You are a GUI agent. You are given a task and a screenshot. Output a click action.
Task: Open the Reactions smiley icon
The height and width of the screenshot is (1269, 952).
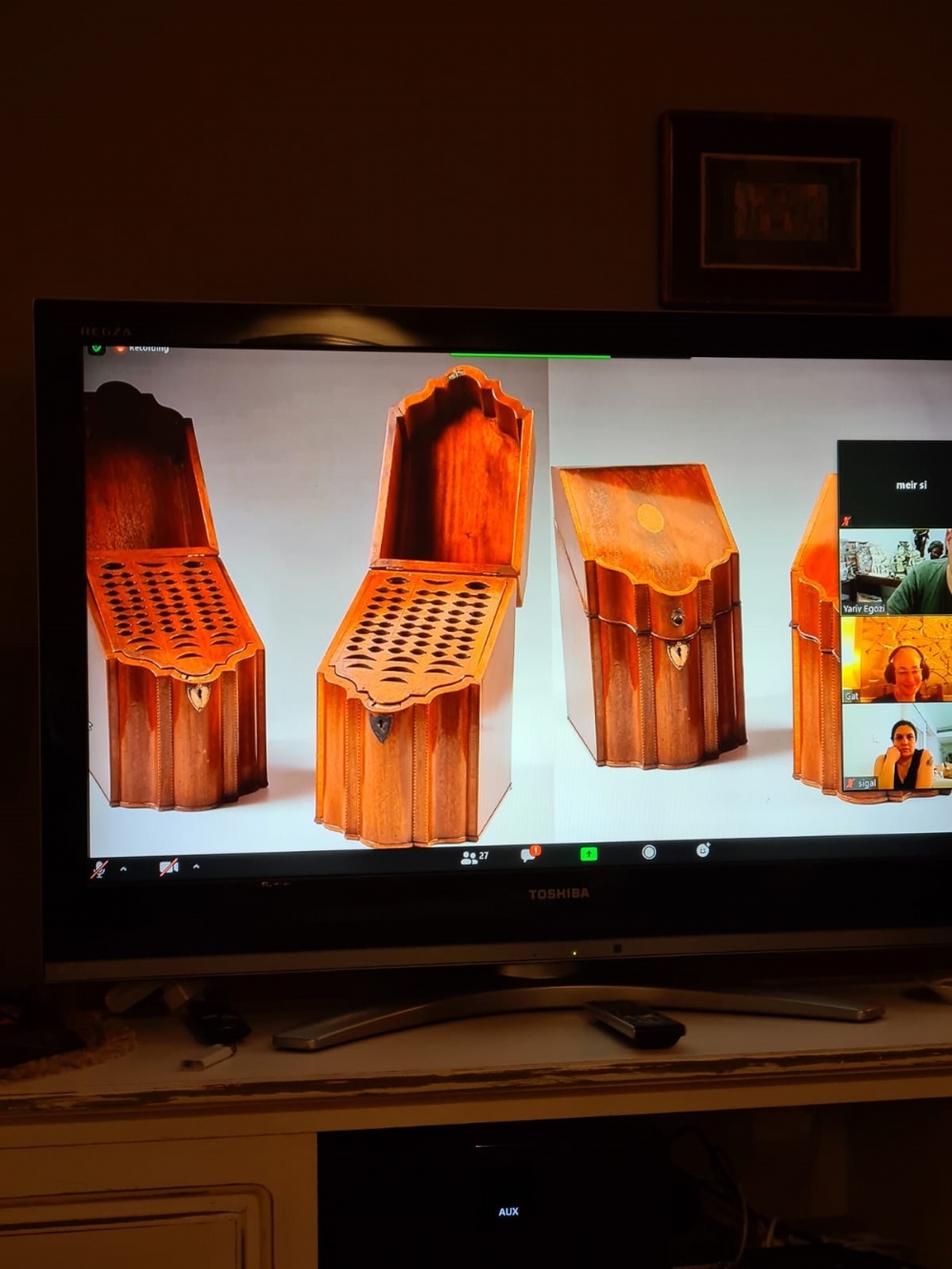point(703,849)
